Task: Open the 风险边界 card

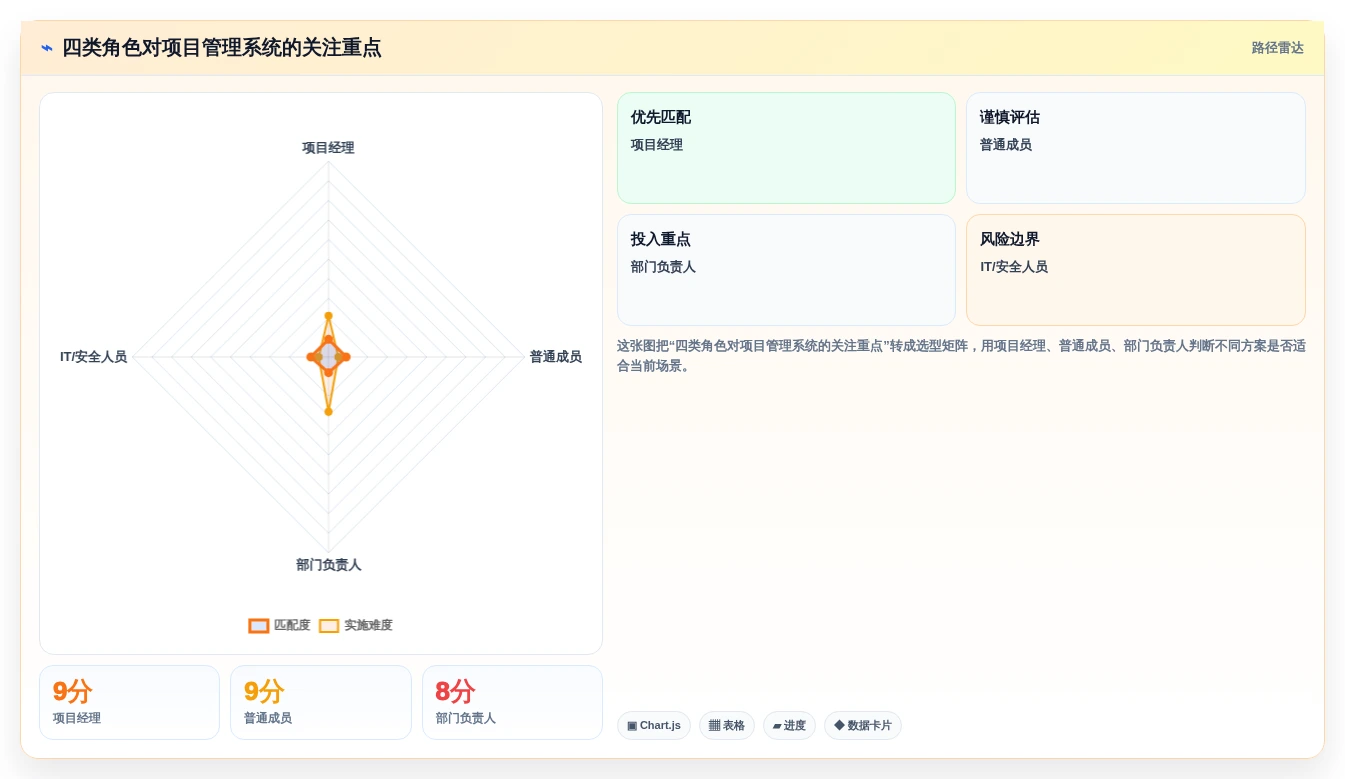Action: tap(1136, 270)
